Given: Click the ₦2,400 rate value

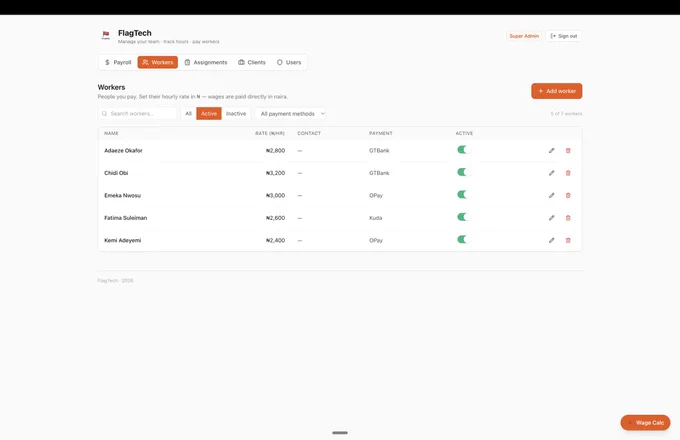Looking at the screenshot, I should click(275, 240).
